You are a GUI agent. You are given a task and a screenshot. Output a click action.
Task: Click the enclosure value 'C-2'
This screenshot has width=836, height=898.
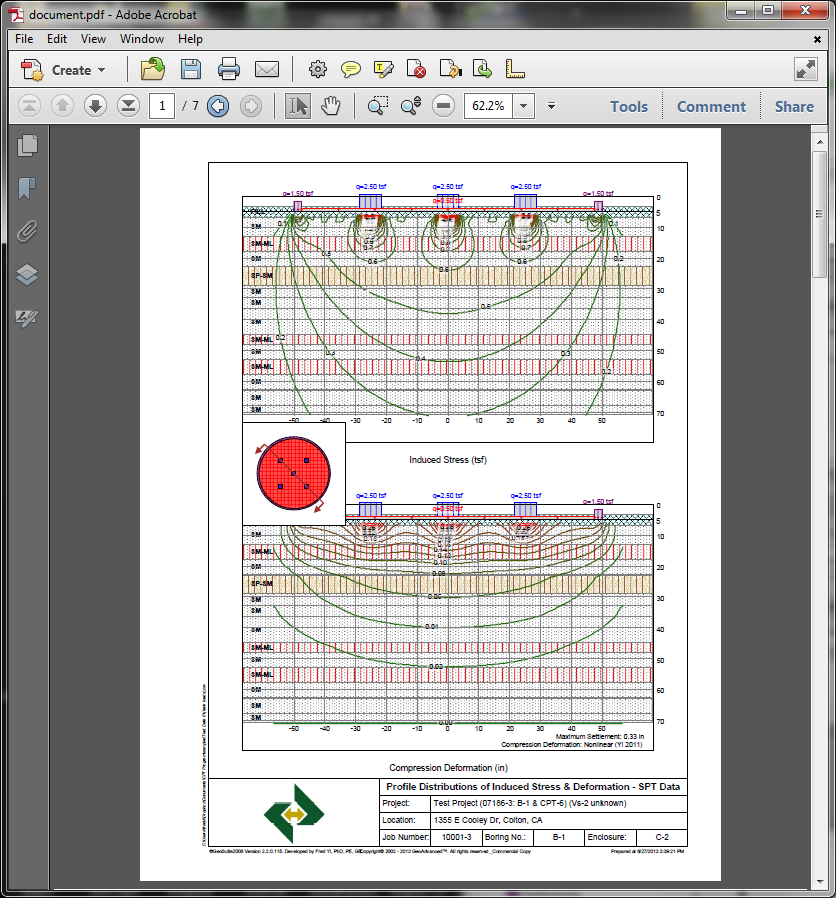pos(662,837)
